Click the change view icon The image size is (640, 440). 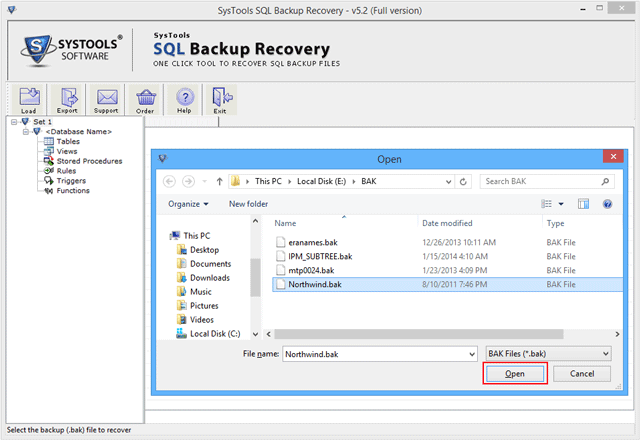pos(546,204)
